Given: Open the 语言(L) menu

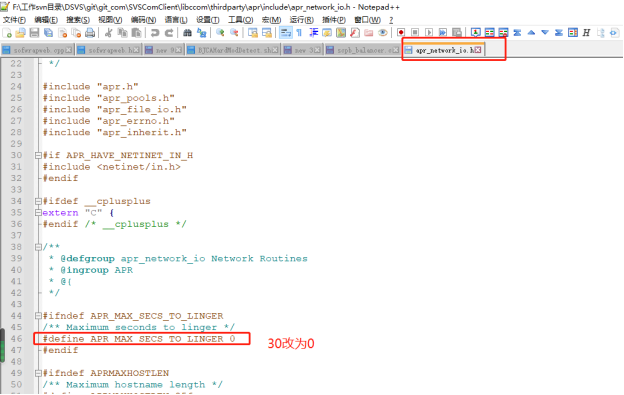Looking at the screenshot, I should [176, 19].
